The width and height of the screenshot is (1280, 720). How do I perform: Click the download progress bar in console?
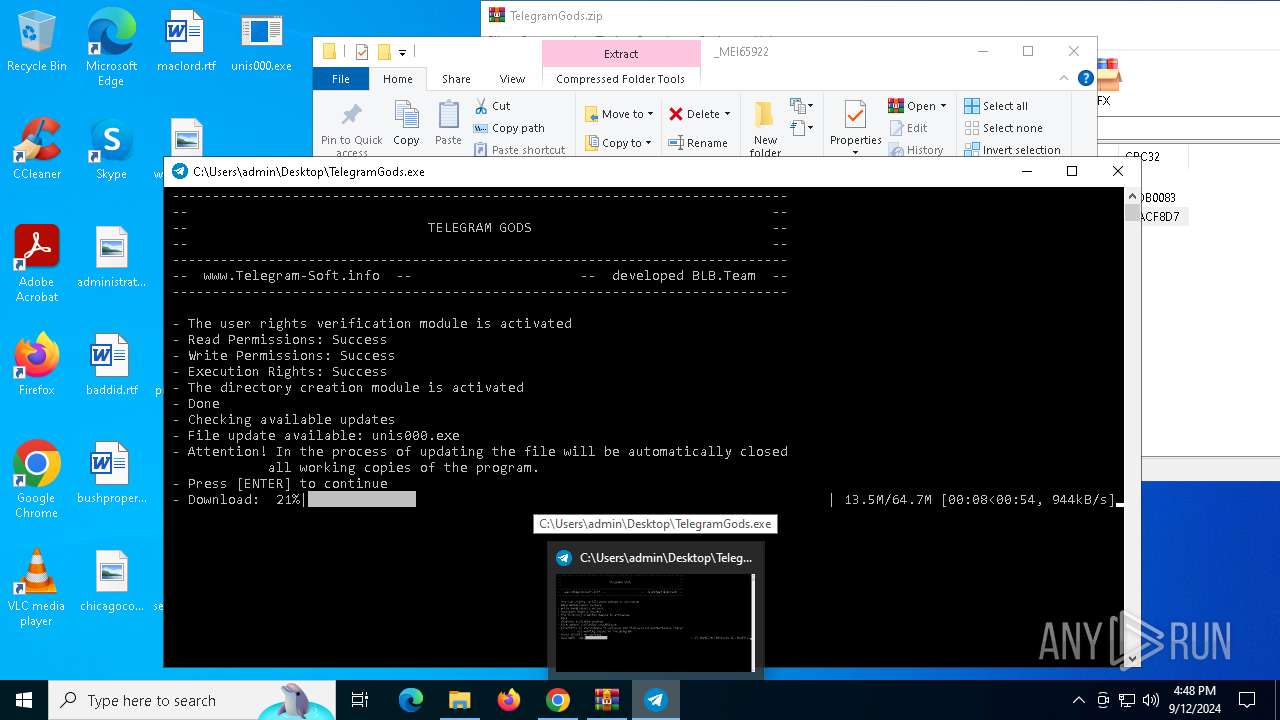[569, 499]
